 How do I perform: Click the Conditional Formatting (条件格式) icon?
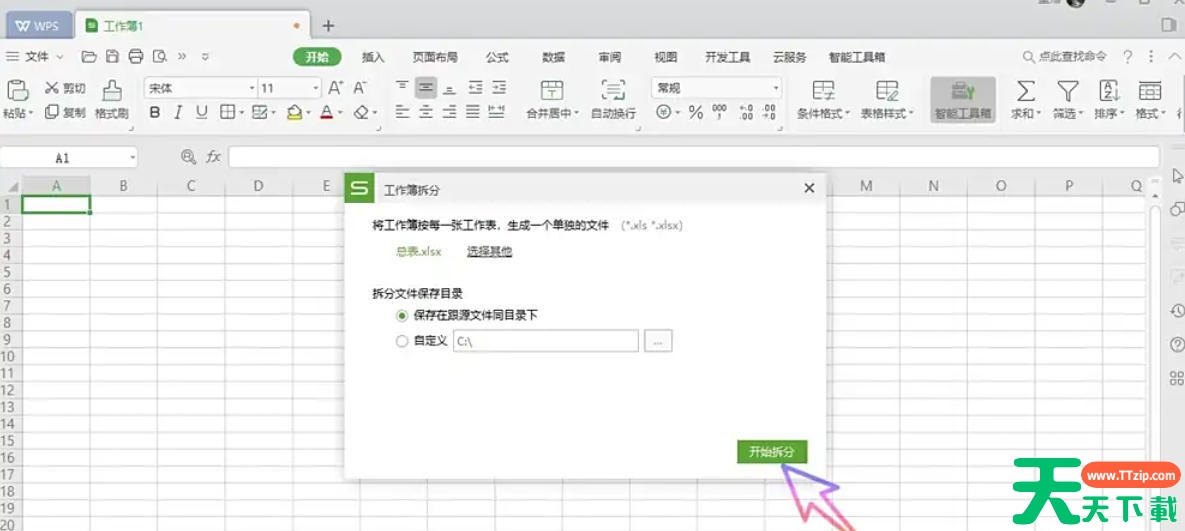click(x=824, y=90)
